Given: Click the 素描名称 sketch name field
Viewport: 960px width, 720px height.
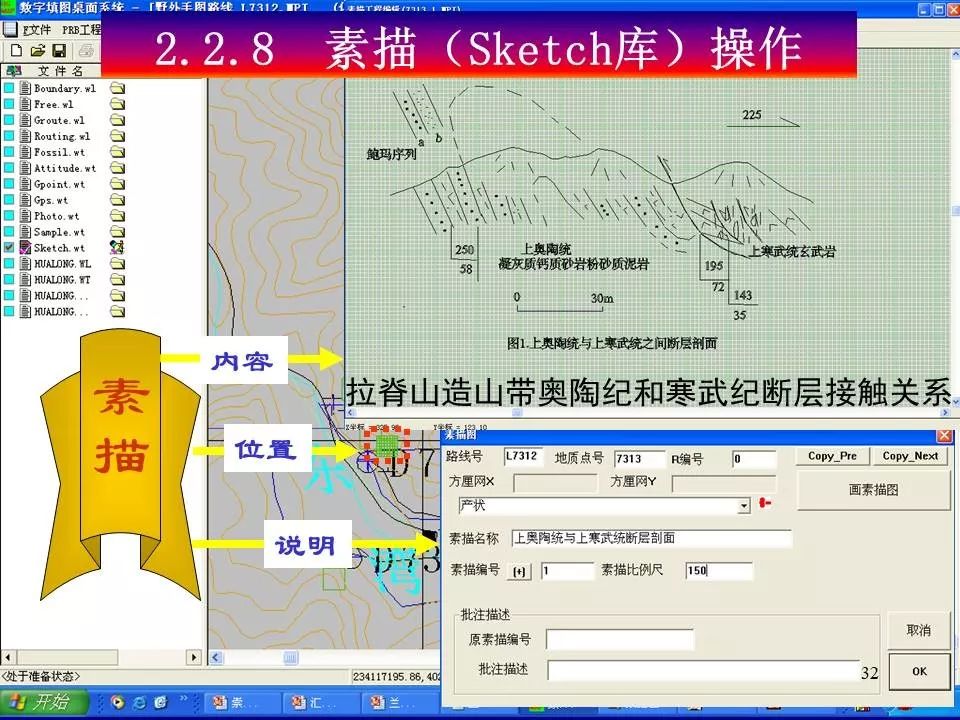Looking at the screenshot, I should (x=651, y=538).
